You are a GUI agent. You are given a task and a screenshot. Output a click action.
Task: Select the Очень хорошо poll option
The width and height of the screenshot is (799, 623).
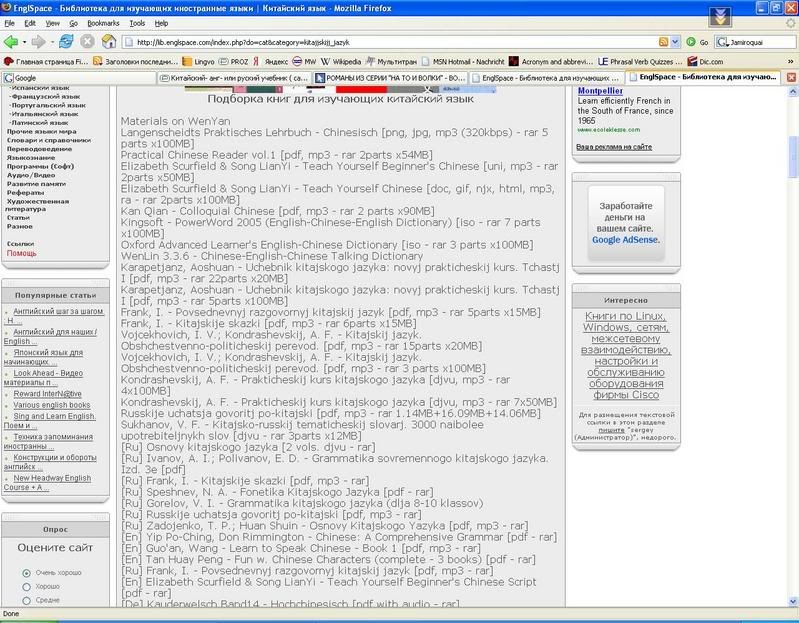point(26,573)
